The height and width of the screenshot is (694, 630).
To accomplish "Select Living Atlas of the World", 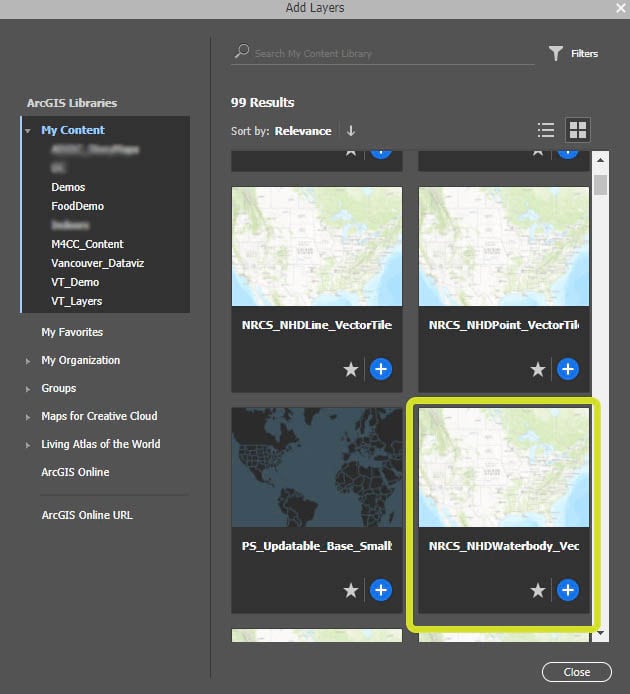I will 100,444.
